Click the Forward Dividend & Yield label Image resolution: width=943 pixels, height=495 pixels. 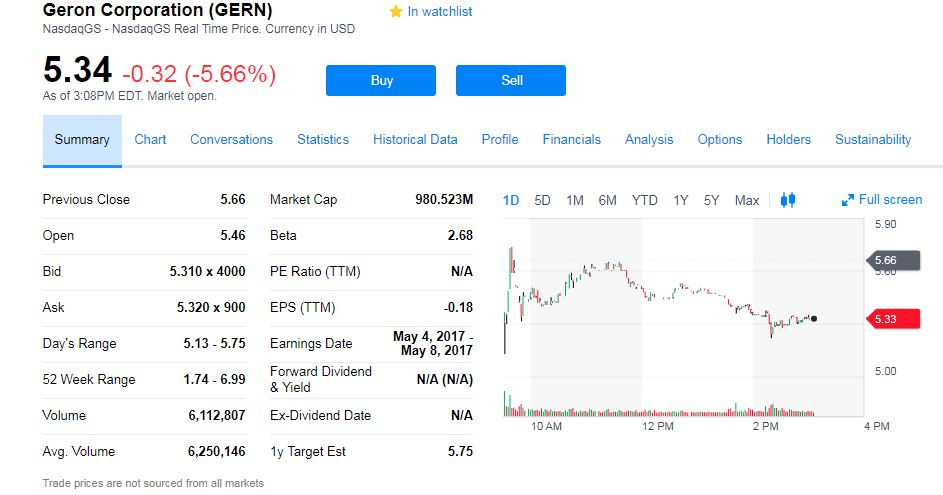[321, 380]
